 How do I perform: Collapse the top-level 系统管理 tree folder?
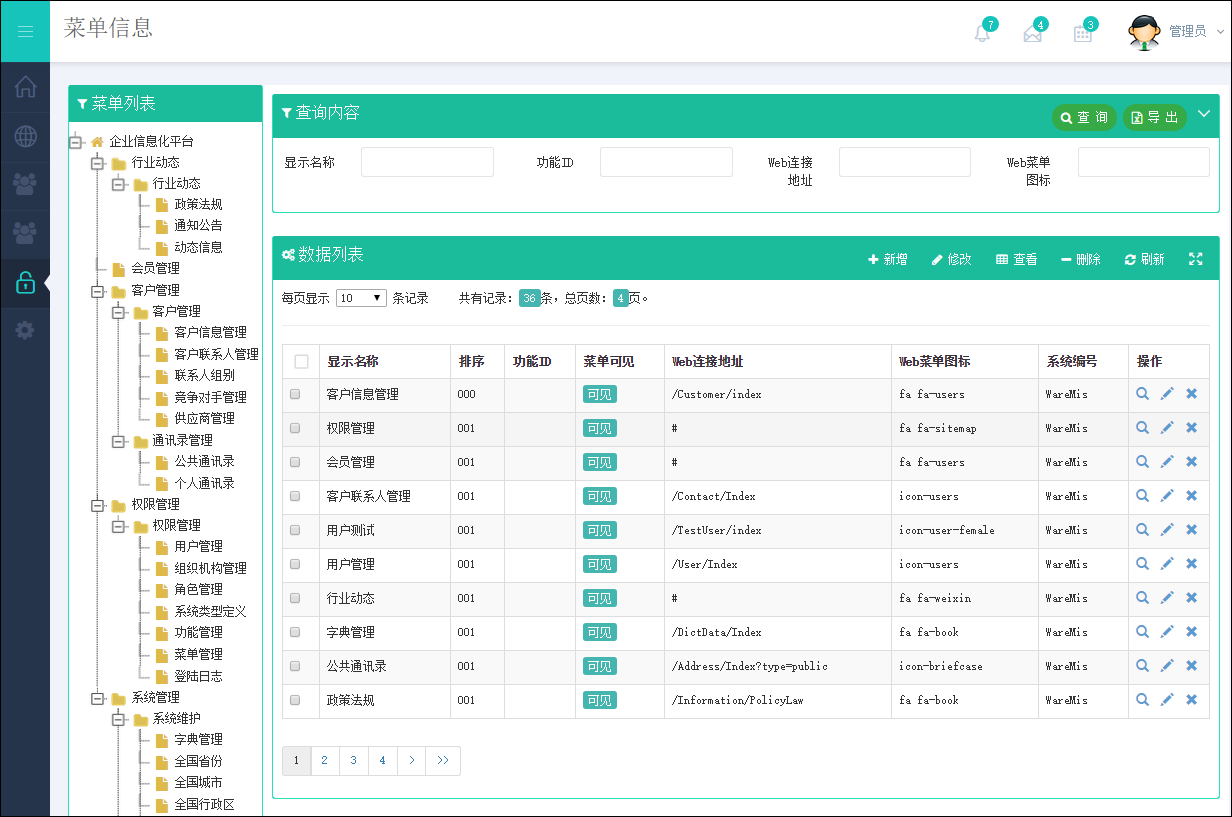(97, 698)
